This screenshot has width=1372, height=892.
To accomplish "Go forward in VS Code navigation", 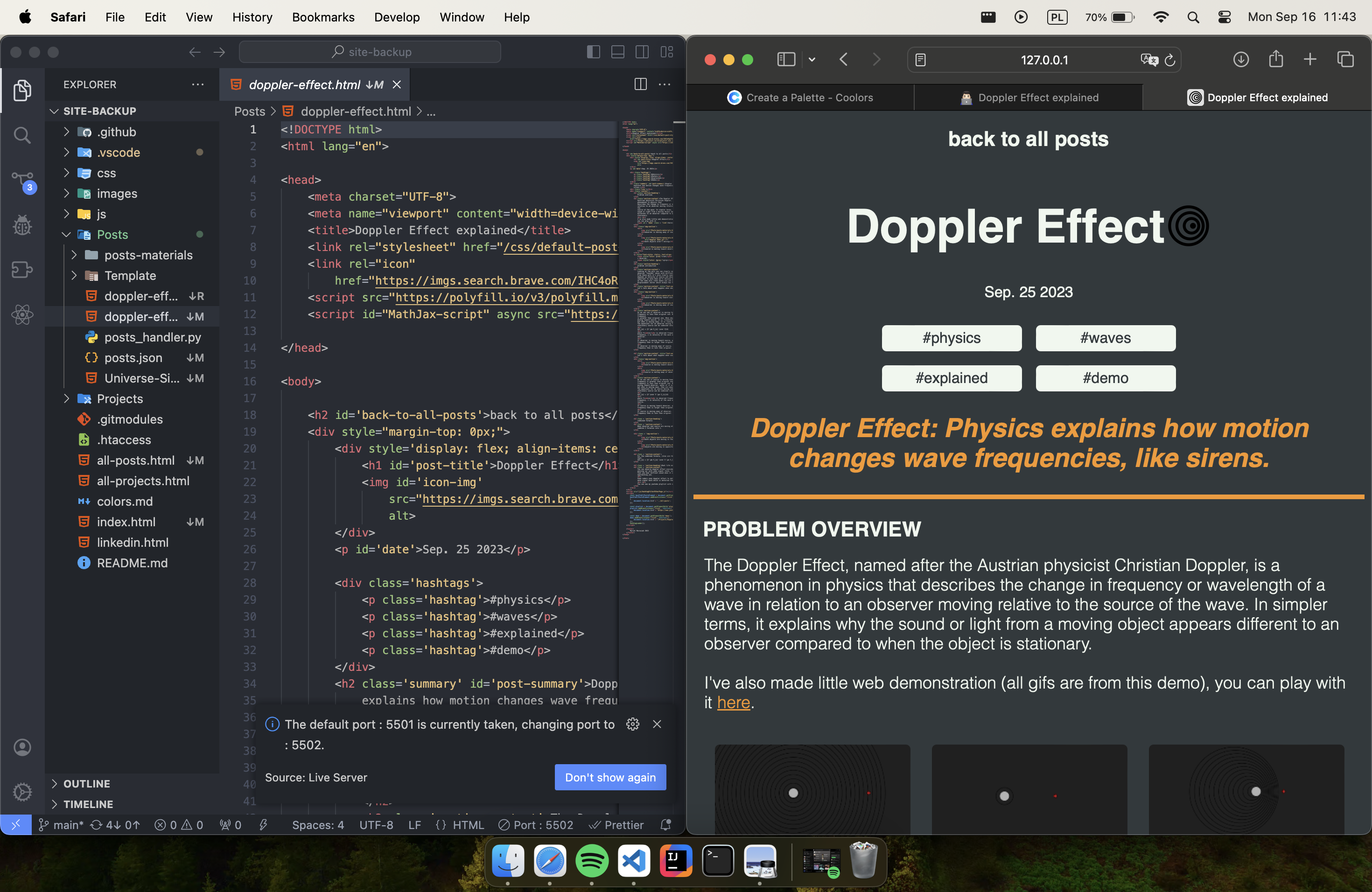I will click(219, 52).
